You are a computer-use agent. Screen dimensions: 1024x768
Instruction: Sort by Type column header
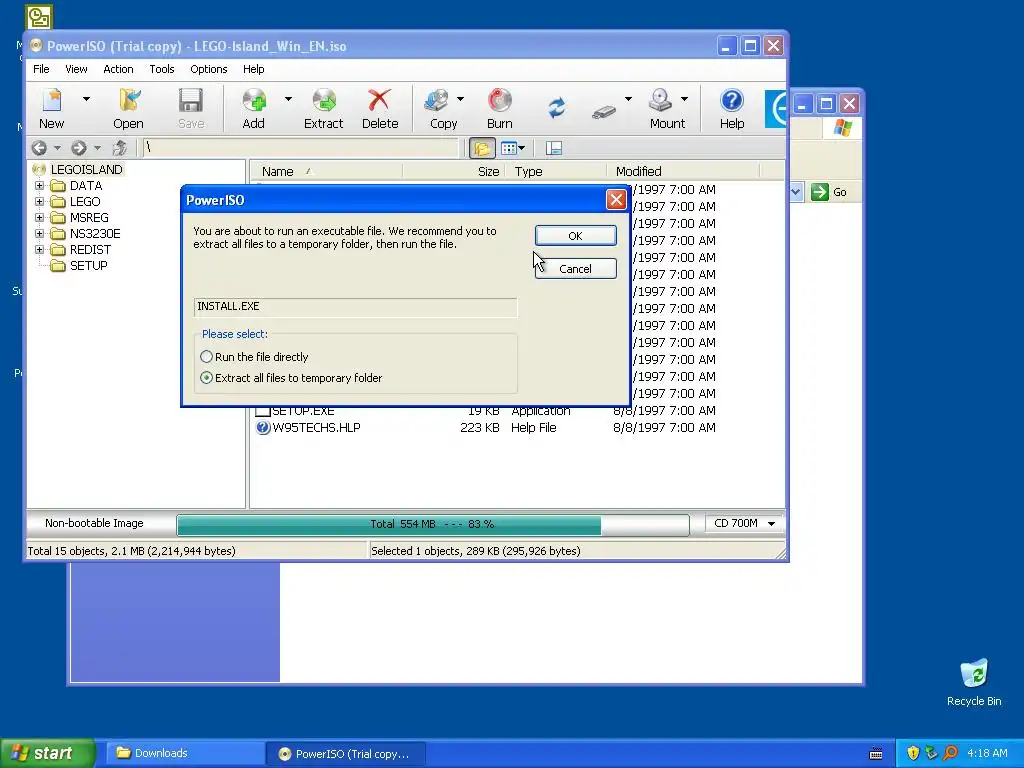pyautogui.click(x=555, y=171)
